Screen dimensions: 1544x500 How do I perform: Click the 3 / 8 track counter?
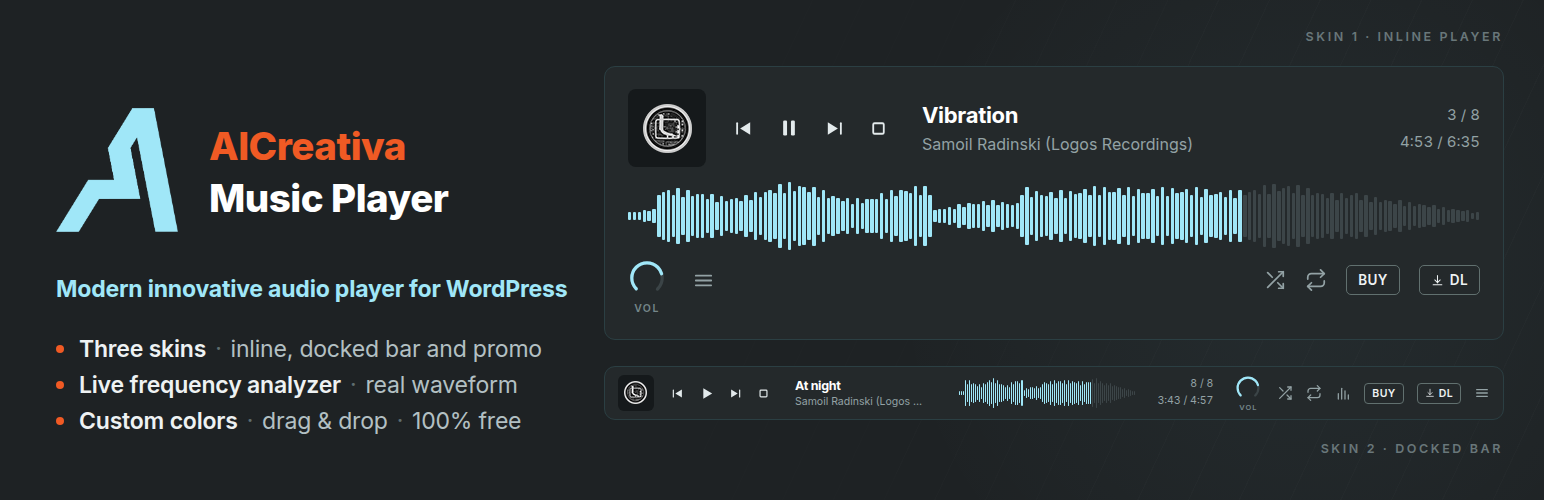(1463, 115)
